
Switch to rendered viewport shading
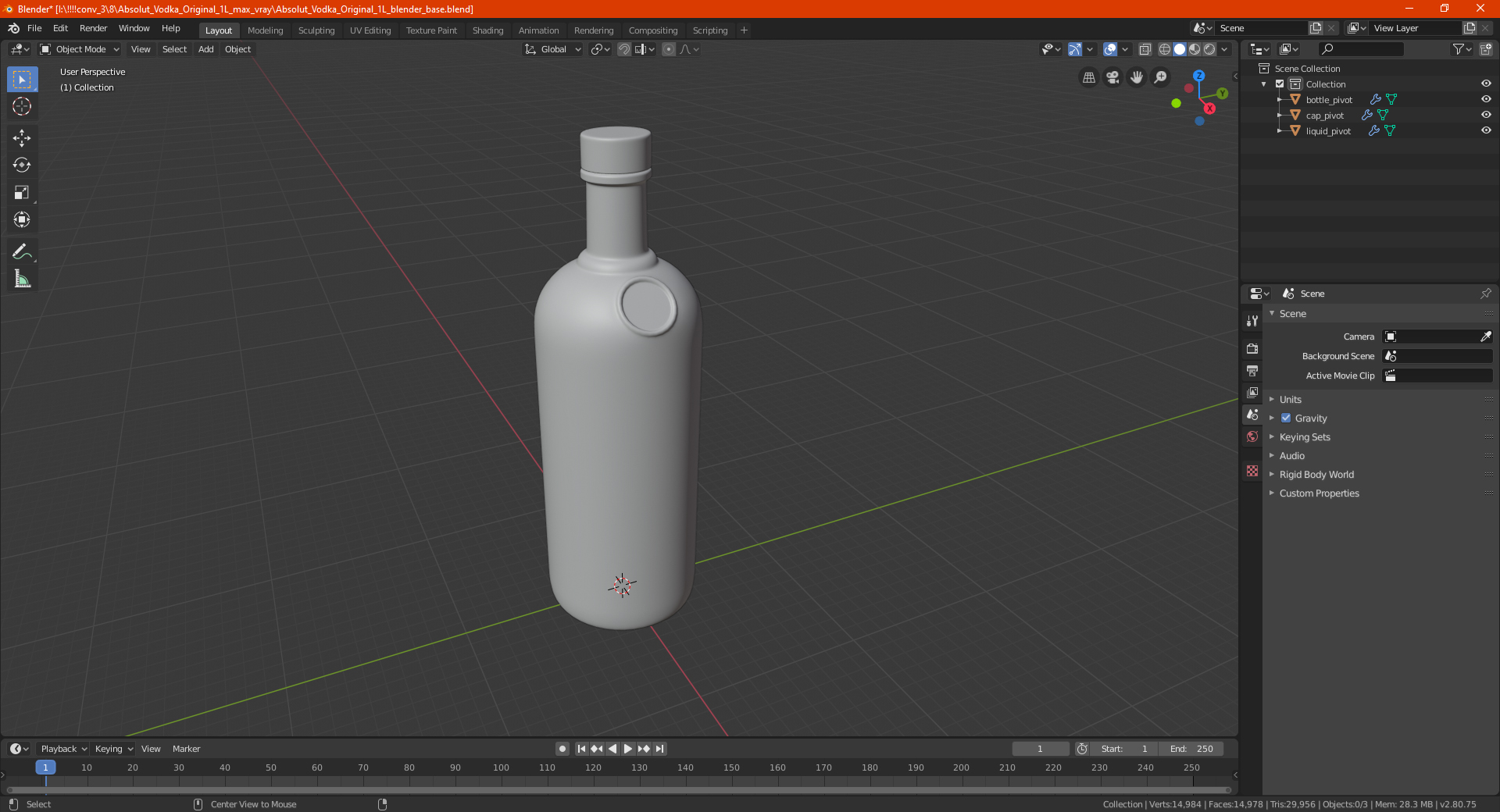click(x=1209, y=49)
